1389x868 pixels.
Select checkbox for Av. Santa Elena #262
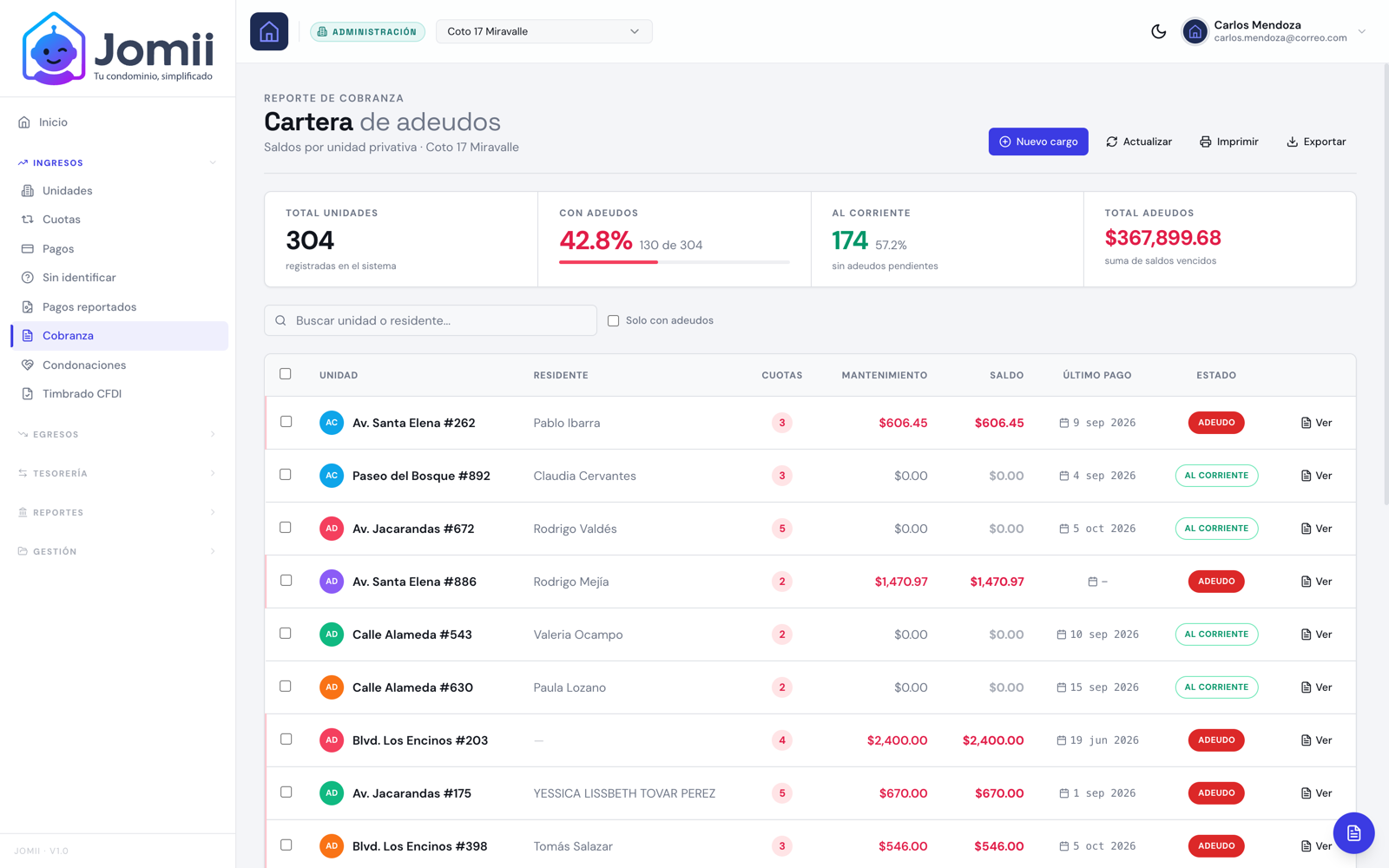click(x=286, y=422)
